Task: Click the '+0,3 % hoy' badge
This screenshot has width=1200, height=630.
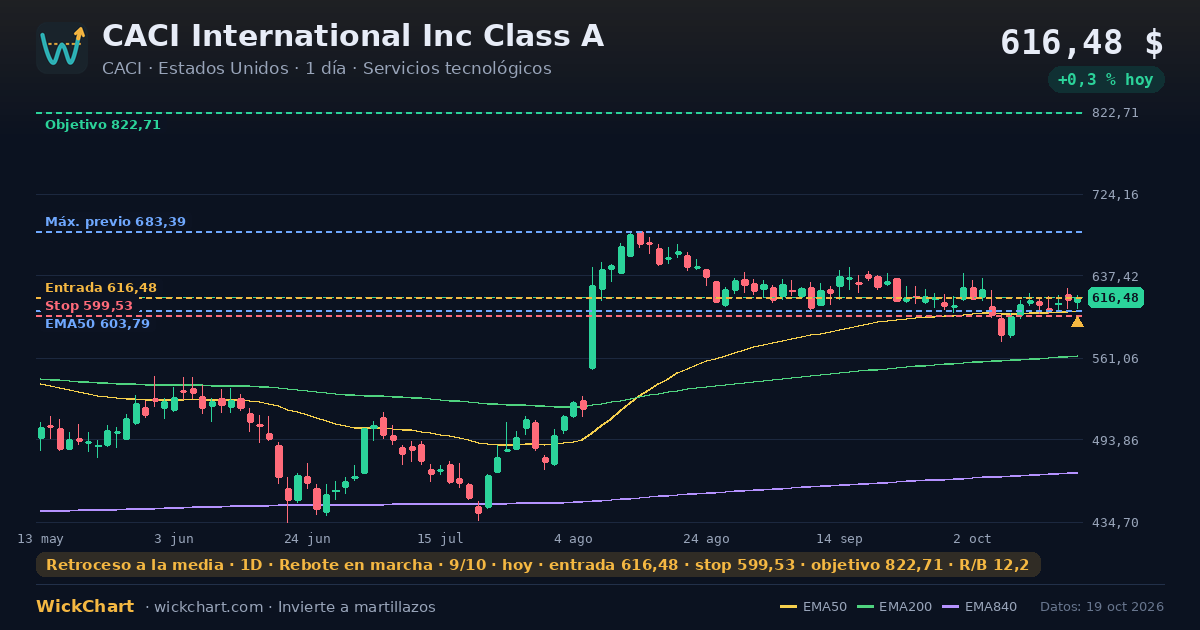Action: tap(1105, 80)
